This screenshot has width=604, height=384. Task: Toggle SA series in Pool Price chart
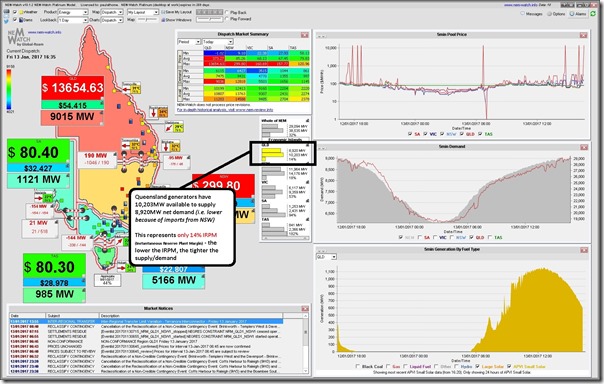pos(410,134)
